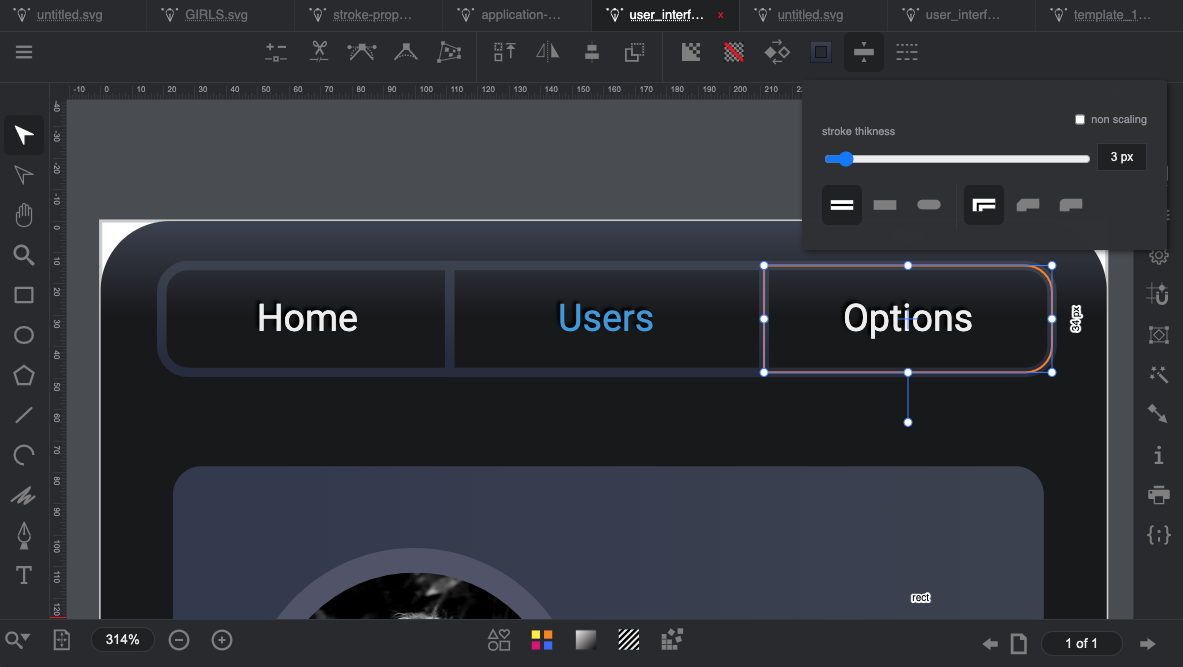Screen dimensions: 1183x667
Task: Select the Text tool
Action: 24,575
